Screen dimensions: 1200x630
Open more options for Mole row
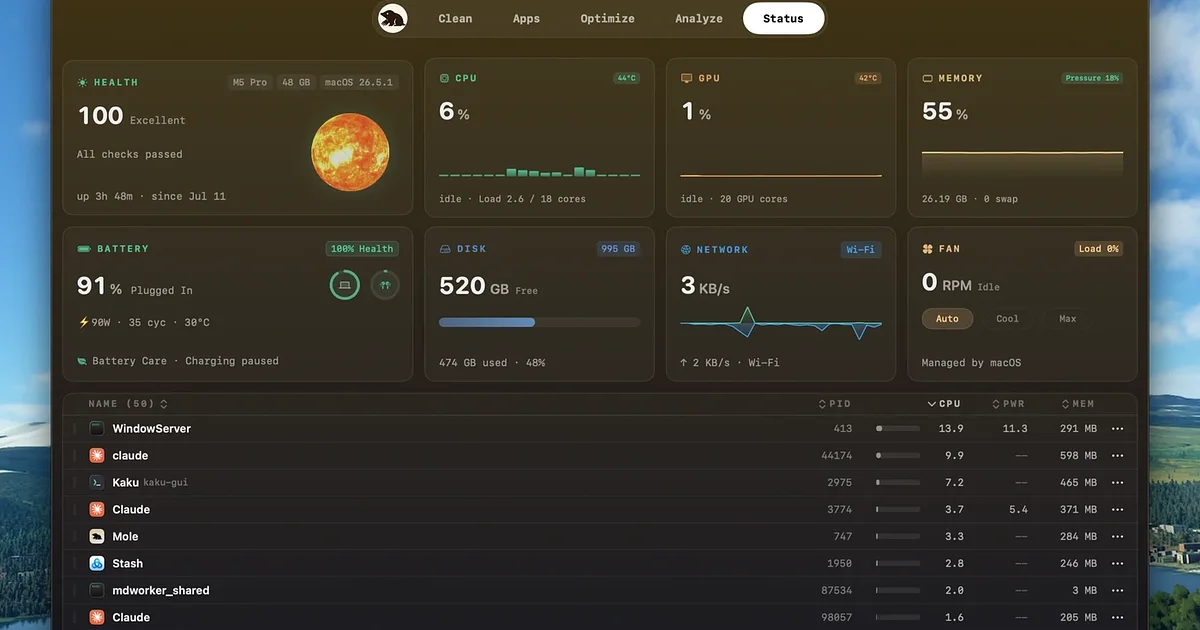(x=1117, y=537)
